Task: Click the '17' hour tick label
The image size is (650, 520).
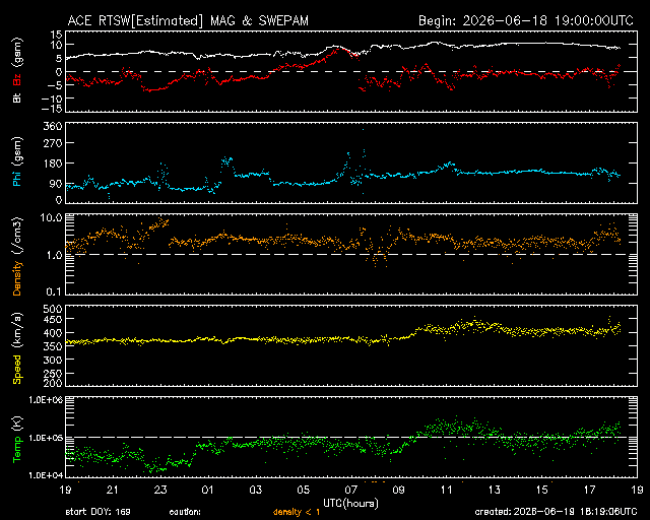Action: click(589, 490)
